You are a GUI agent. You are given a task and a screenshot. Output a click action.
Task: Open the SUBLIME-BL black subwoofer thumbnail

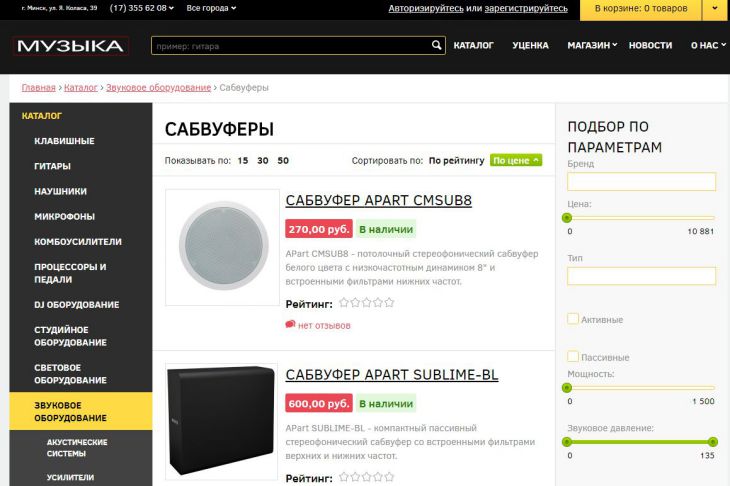(x=222, y=421)
